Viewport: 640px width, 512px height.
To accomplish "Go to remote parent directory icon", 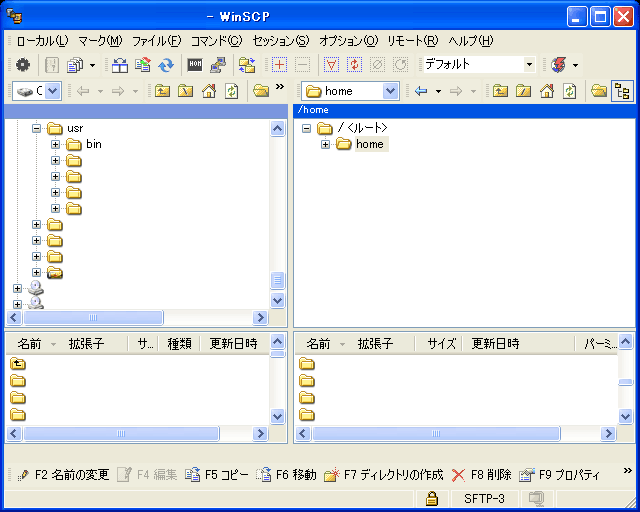I will [x=500, y=91].
